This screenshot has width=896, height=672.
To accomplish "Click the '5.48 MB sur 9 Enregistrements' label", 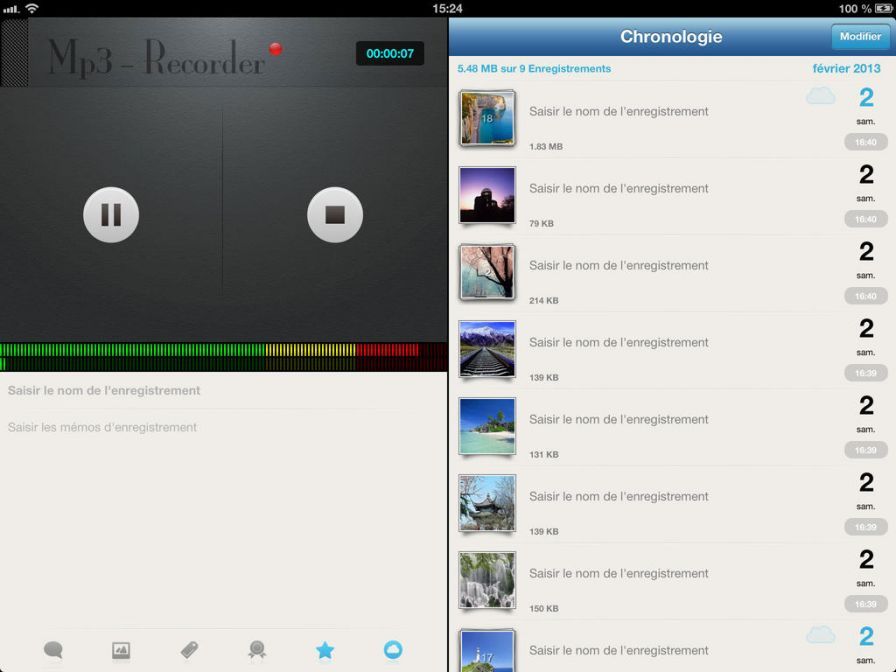I will (535, 69).
